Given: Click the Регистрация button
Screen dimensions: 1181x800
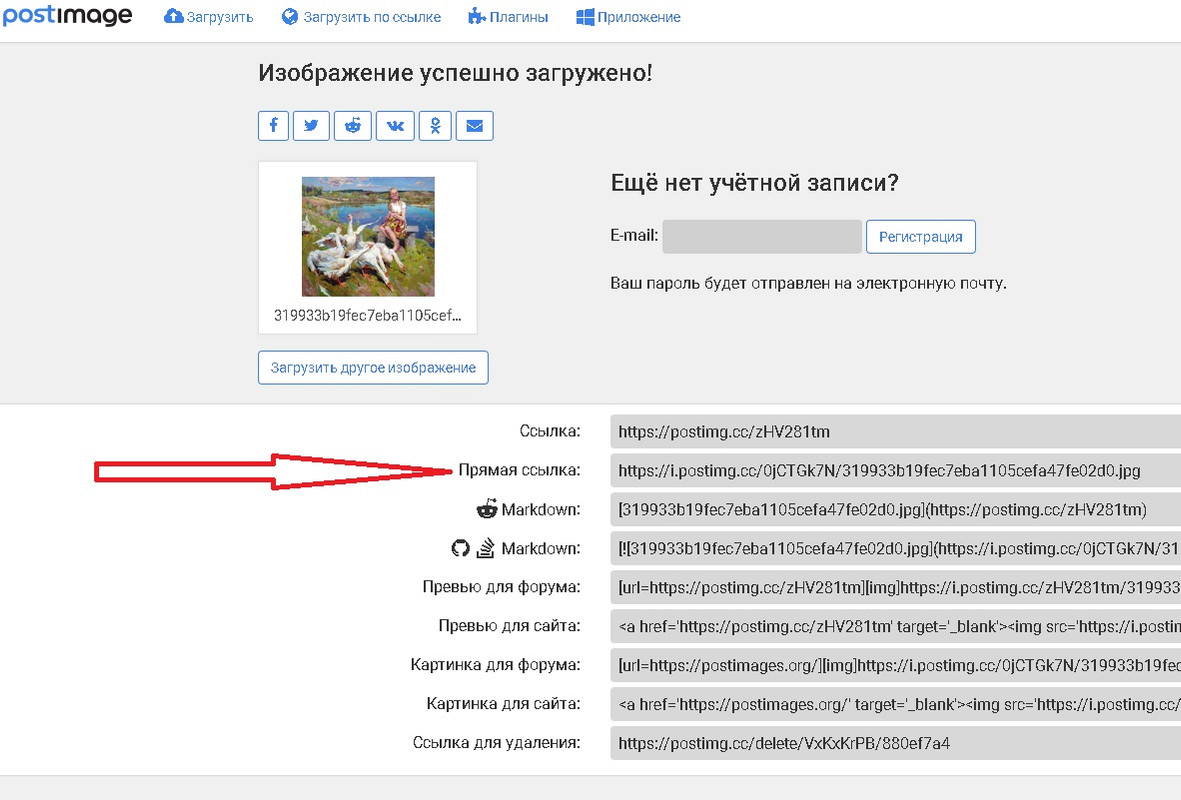Looking at the screenshot, I should pyautogui.click(x=920, y=237).
